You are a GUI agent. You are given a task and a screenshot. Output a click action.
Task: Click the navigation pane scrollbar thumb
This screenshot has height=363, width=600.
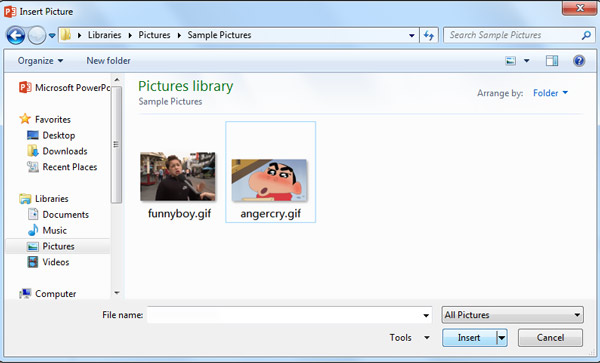coord(116,145)
